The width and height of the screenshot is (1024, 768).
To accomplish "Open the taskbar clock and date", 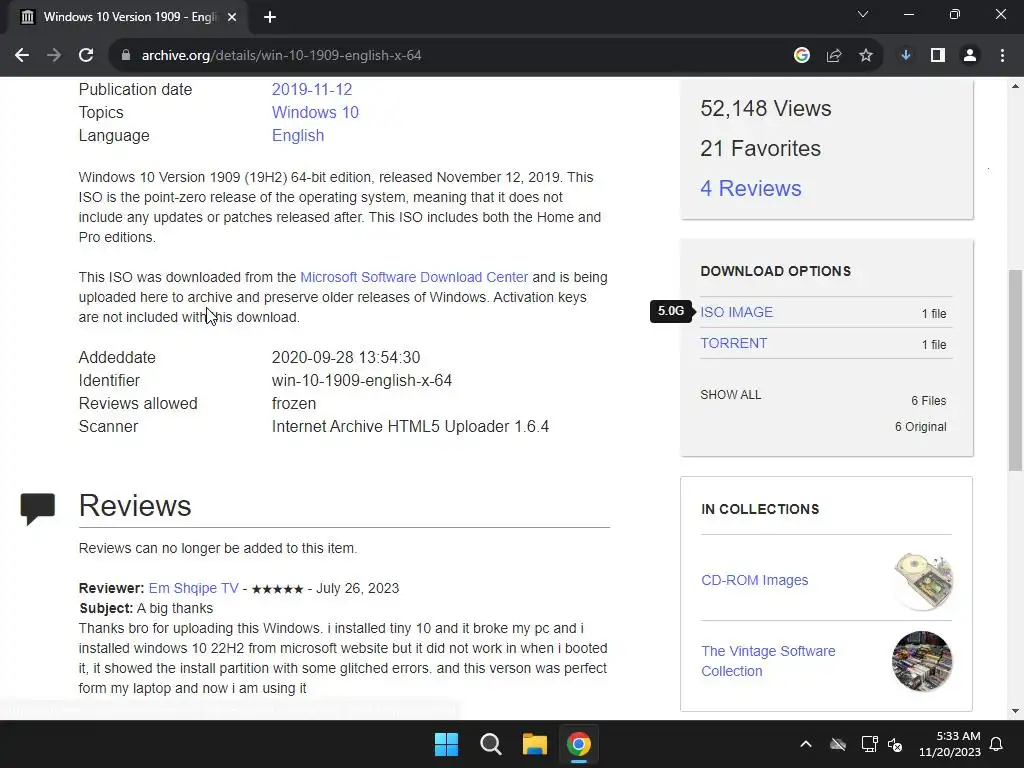I will point(950,744).
